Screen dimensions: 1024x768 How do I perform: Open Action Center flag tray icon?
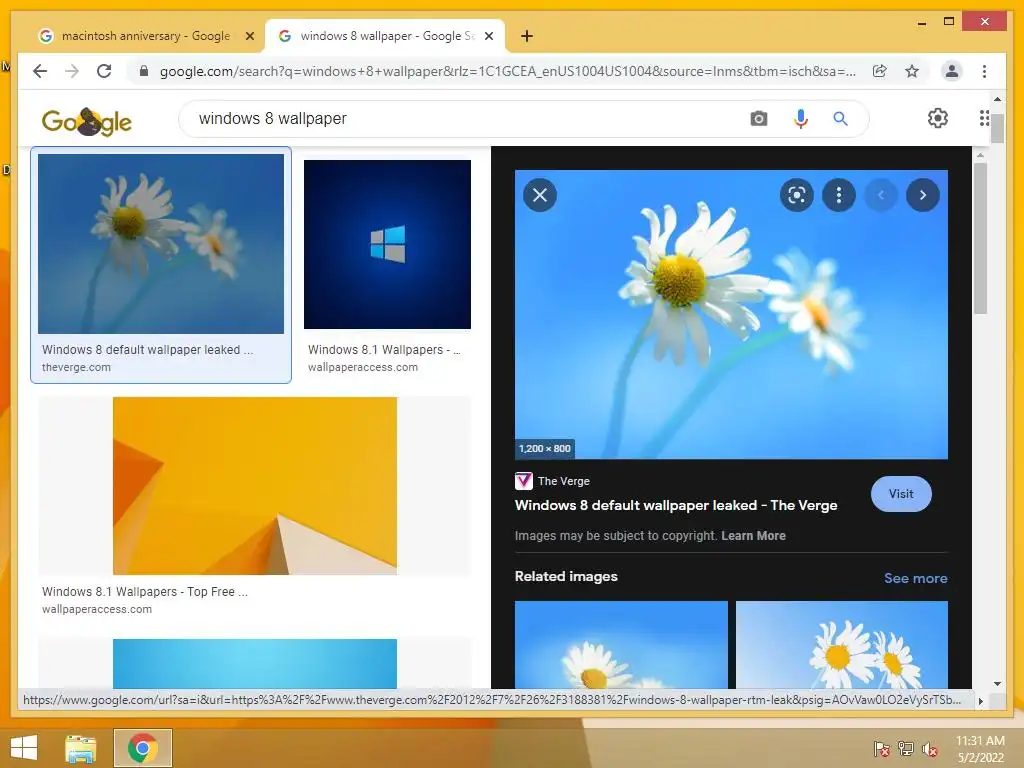pos(882,748)
